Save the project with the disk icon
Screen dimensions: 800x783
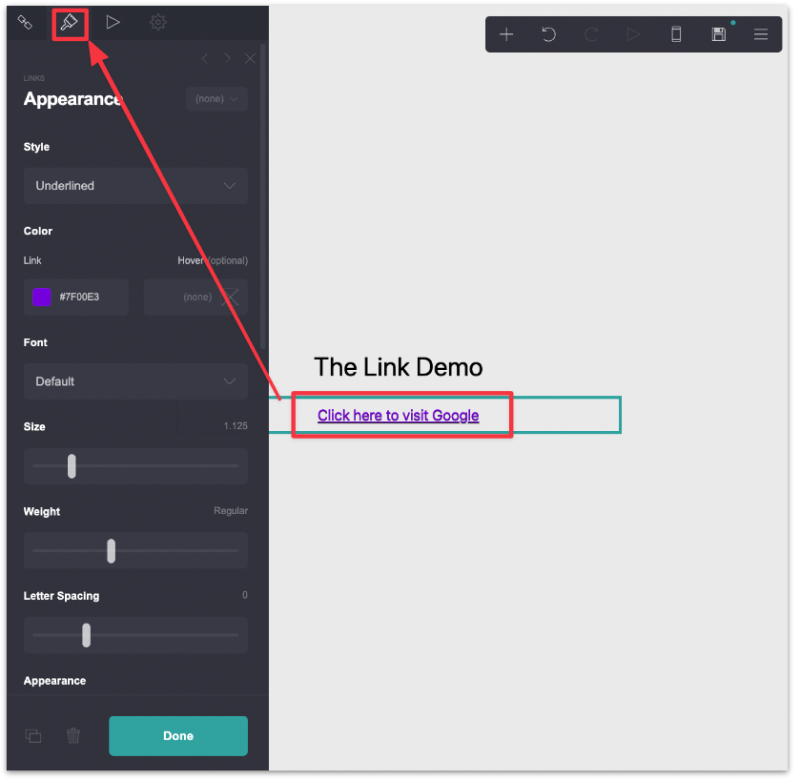point(718,33)
